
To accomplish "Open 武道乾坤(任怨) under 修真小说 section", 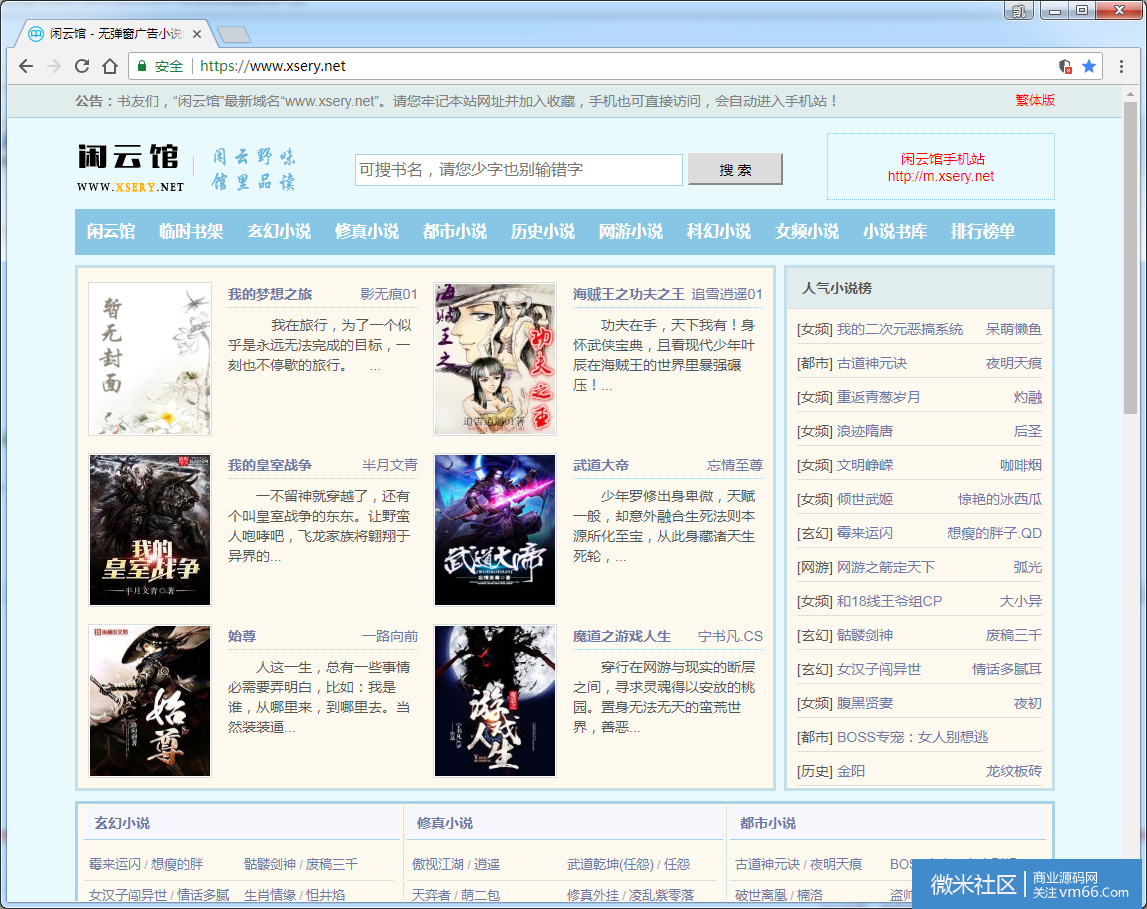I will coord(610,864).
